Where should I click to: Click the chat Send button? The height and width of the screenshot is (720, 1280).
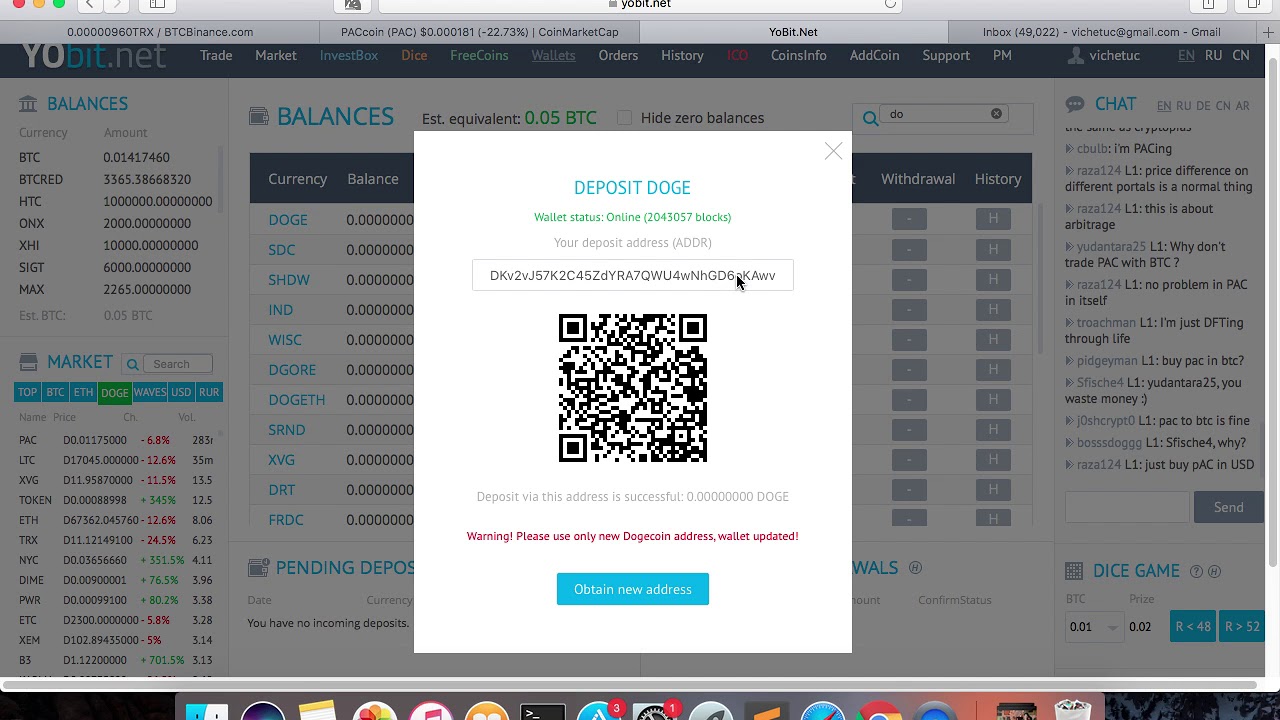click(1228, 507)
